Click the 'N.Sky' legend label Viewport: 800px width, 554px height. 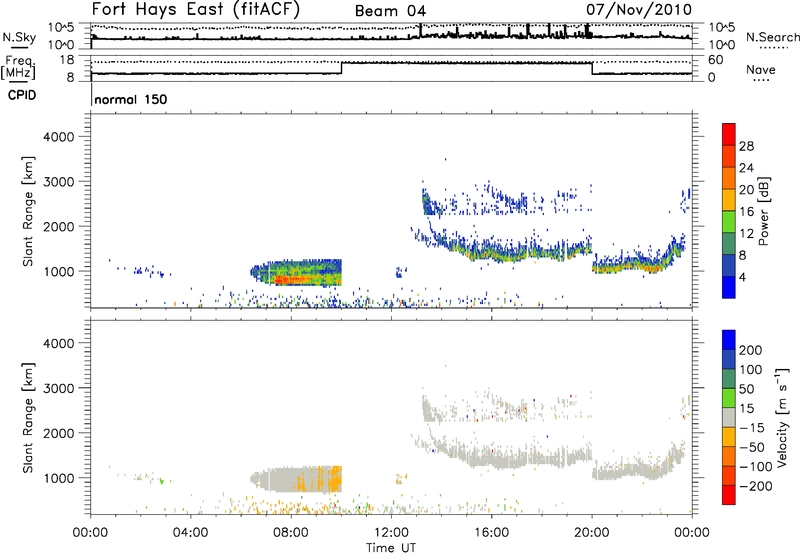tap(19, 37)
